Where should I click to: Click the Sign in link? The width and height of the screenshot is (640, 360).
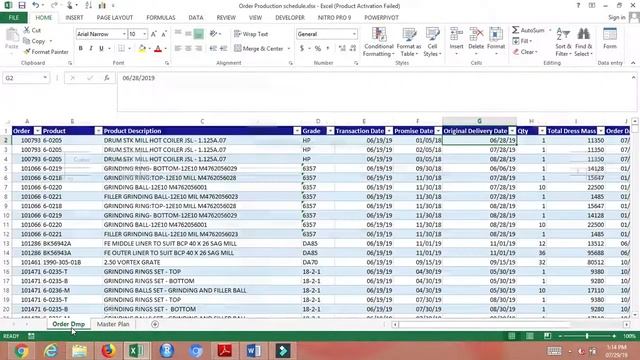(x=617, y=18)
